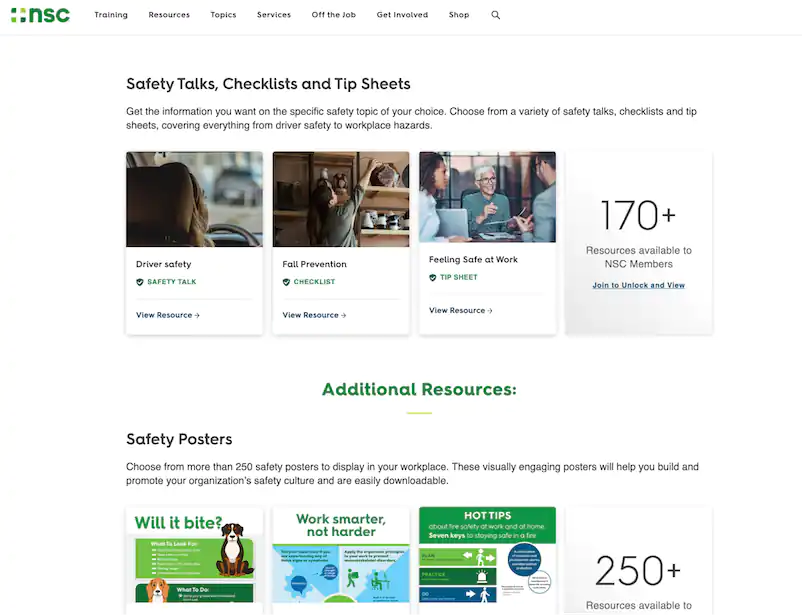Open the HOT TIPS fire safety poster
Screen dimensions: 802x615
point(487,560)
